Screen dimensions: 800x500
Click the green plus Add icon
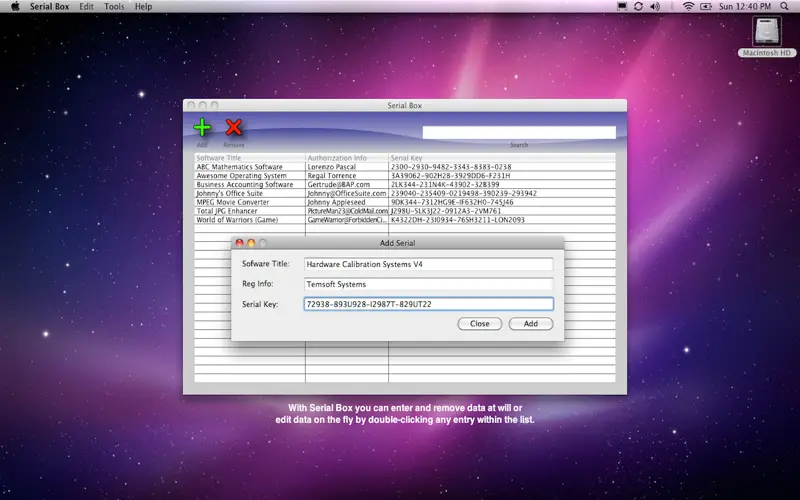(203, 128)
